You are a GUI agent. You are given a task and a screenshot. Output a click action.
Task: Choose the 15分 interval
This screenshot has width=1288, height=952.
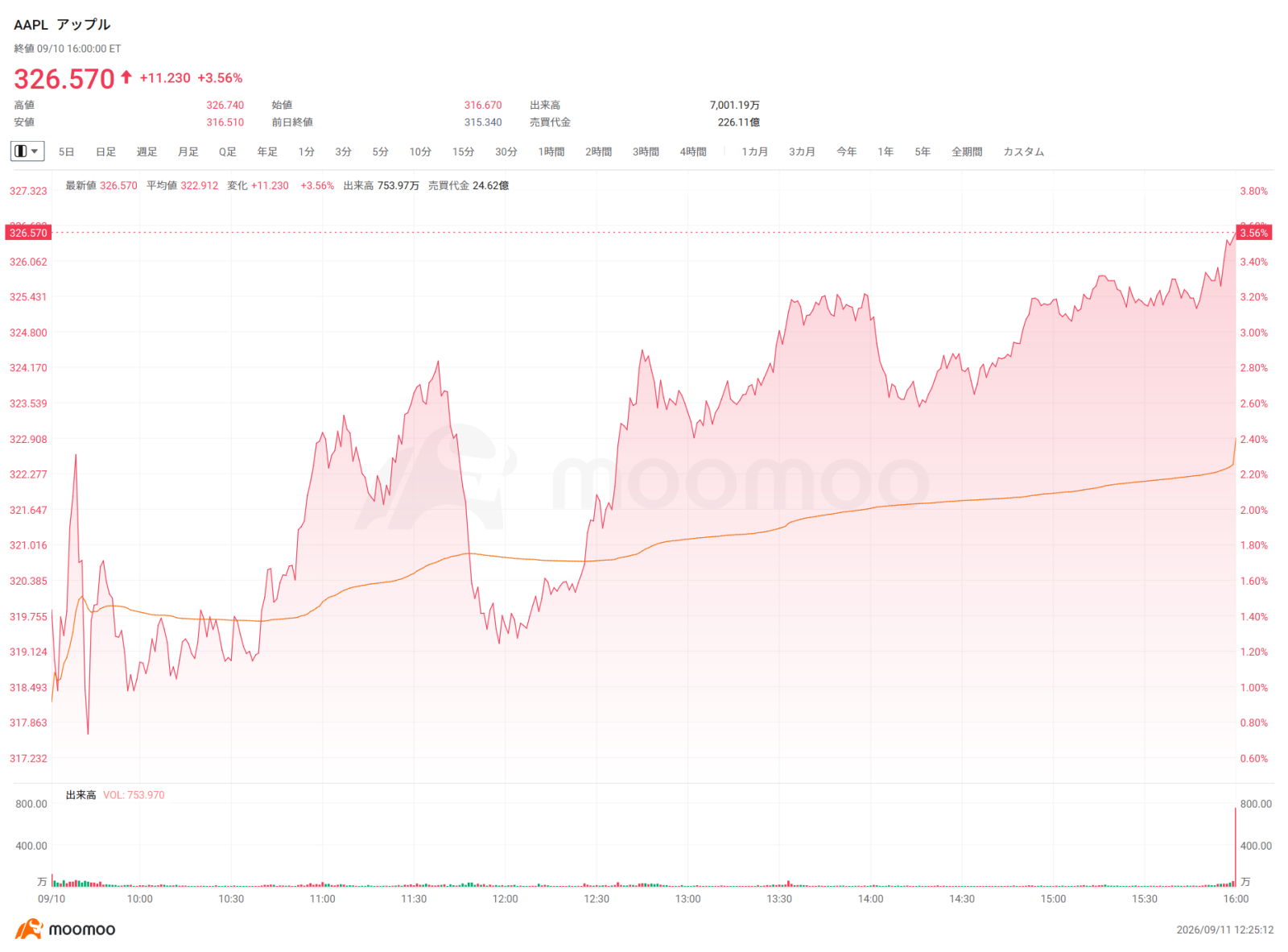click(x=463, y=151)
